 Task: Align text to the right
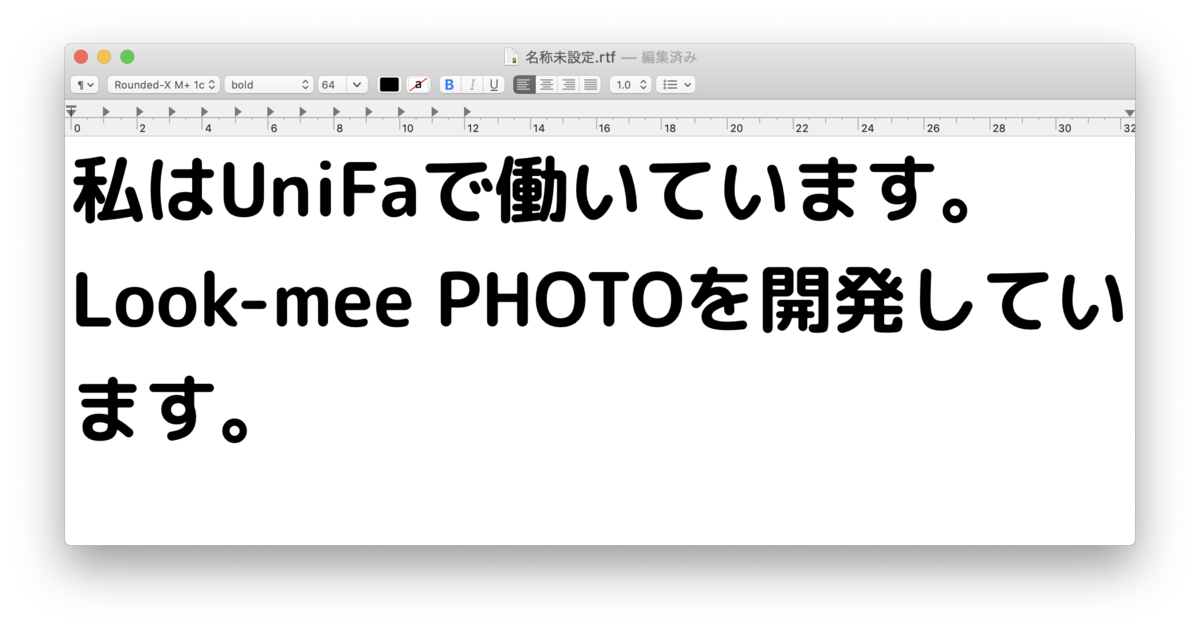pos(568,84)
